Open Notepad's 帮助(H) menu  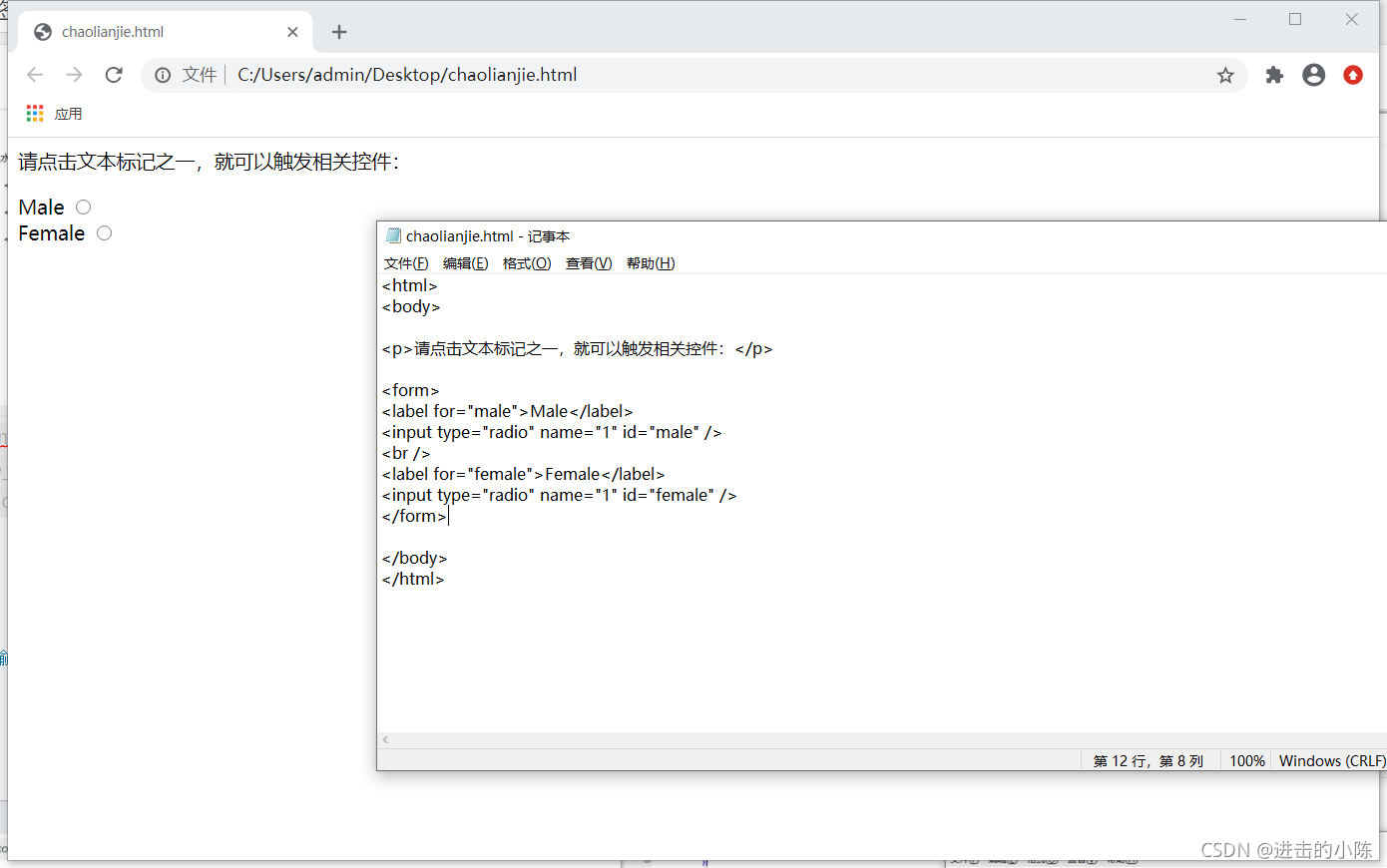click(x=651, y=263)
